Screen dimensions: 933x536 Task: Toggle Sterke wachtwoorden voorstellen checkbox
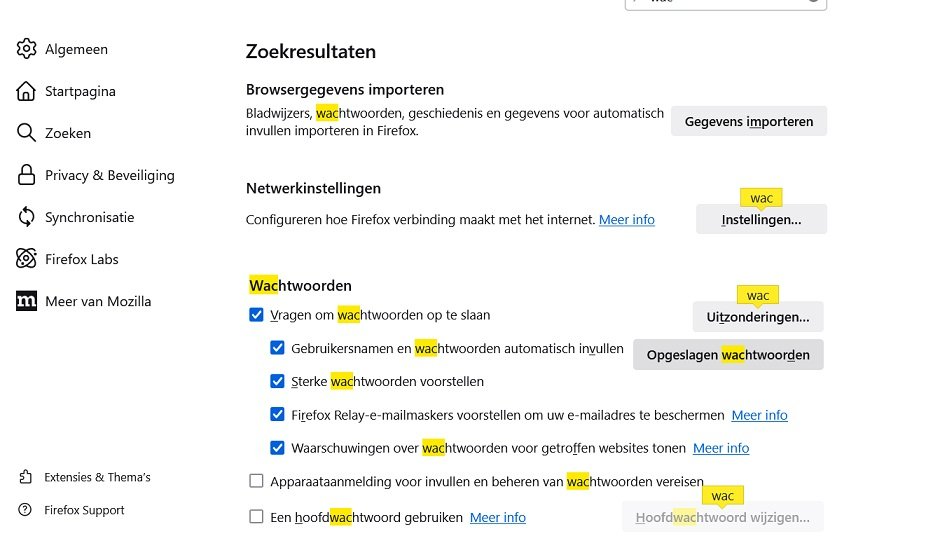[277, 381]
